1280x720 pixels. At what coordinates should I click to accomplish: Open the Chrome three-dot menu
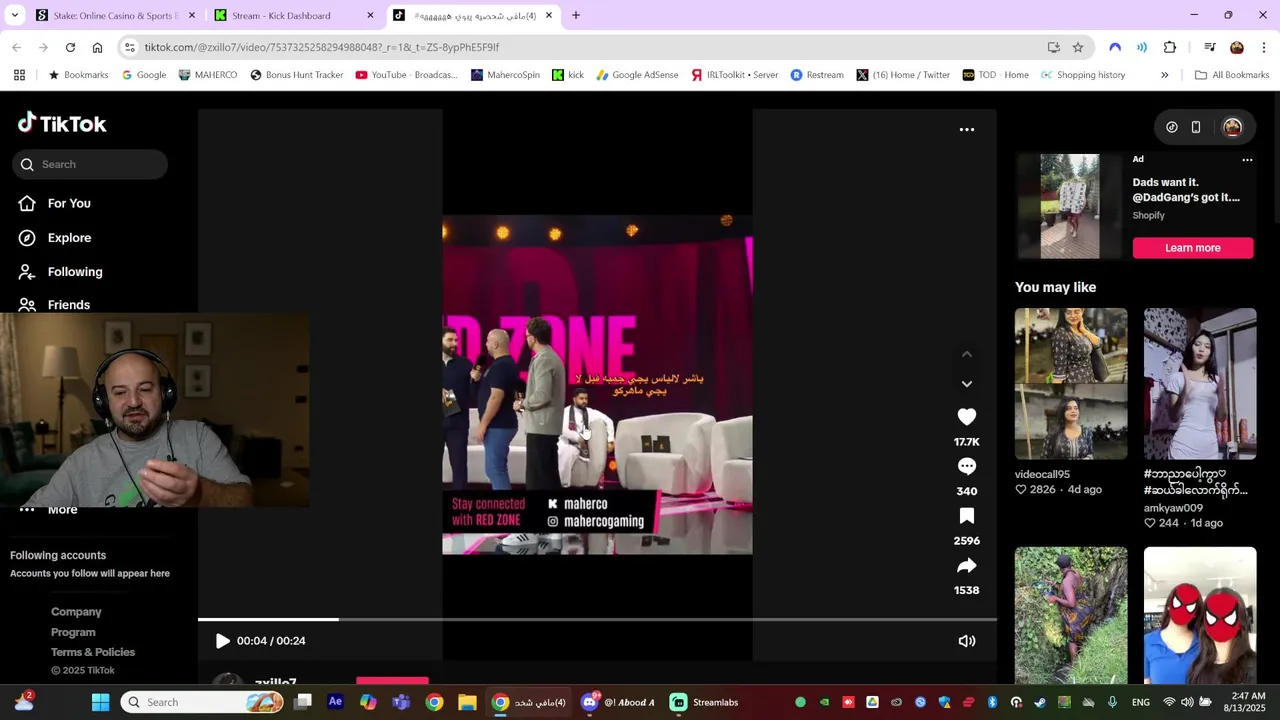click(x=1264, y=47)
